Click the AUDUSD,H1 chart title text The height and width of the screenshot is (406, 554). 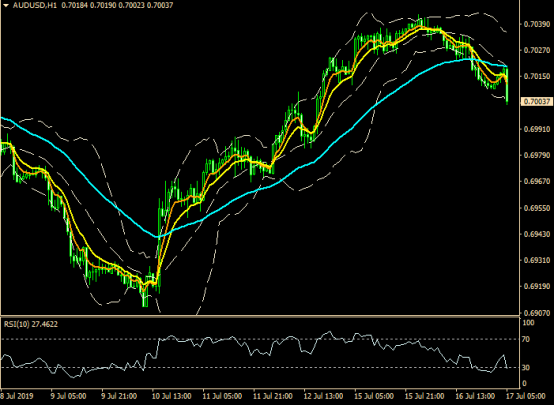point(35,5)
